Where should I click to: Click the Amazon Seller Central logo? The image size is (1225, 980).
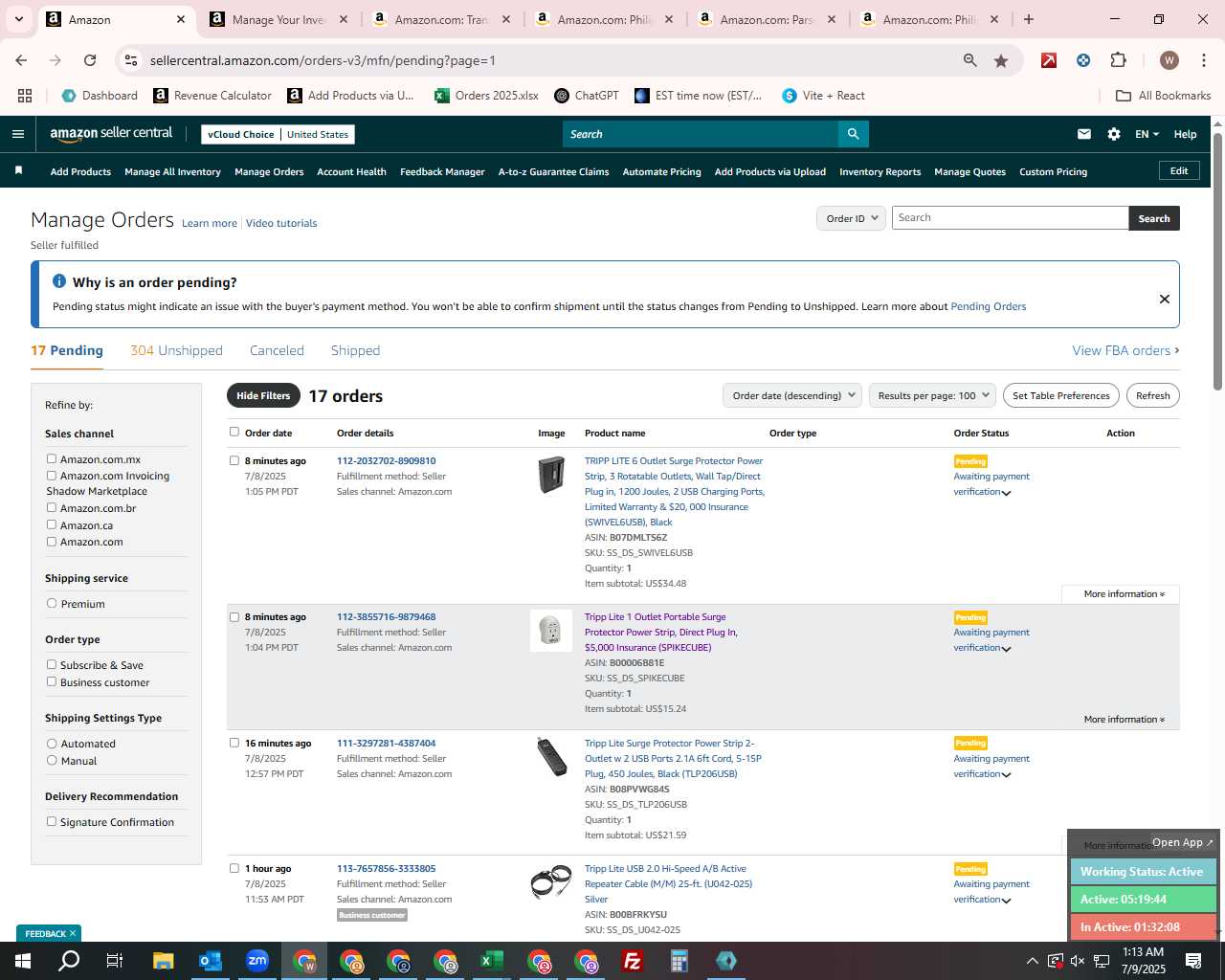tap(111, 134)
